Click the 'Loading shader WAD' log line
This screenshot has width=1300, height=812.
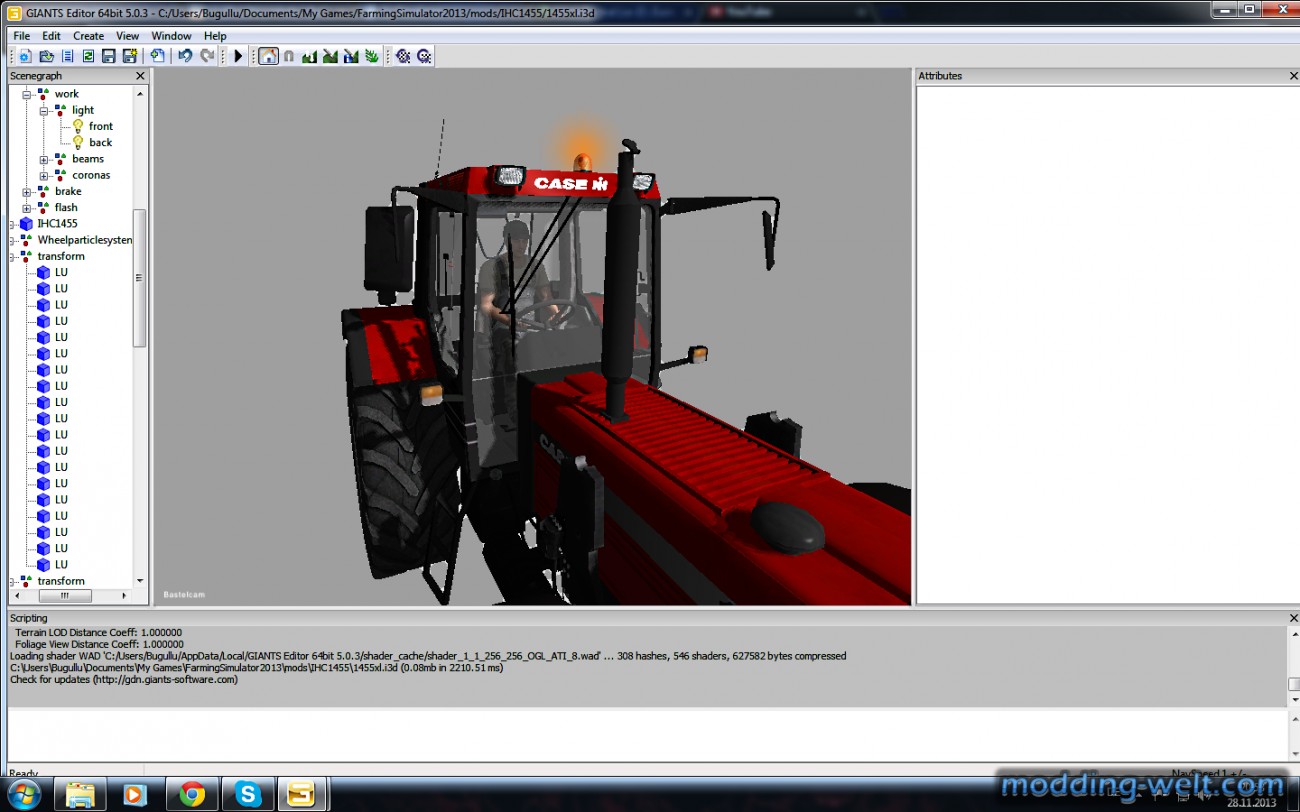pos(428,656)
